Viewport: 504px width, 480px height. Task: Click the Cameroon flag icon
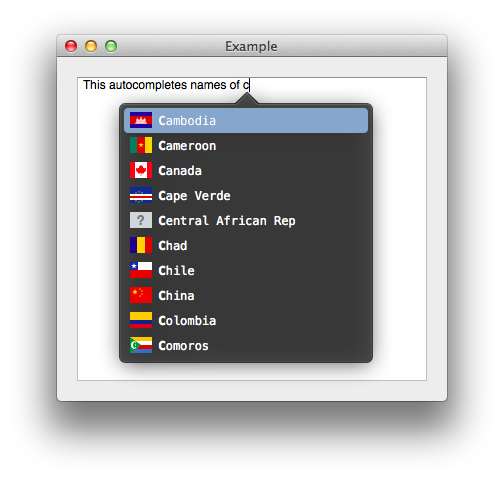(141, 145)
